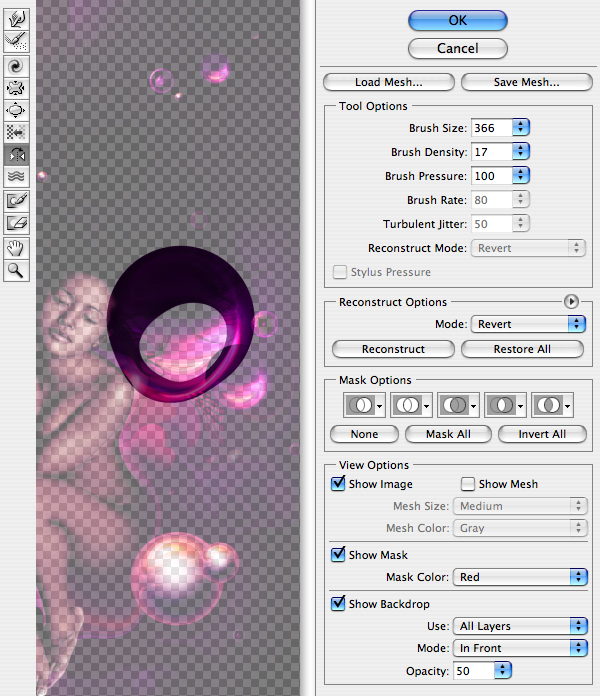Open the Brush Pressure dropdown arrow

[521, 175]
